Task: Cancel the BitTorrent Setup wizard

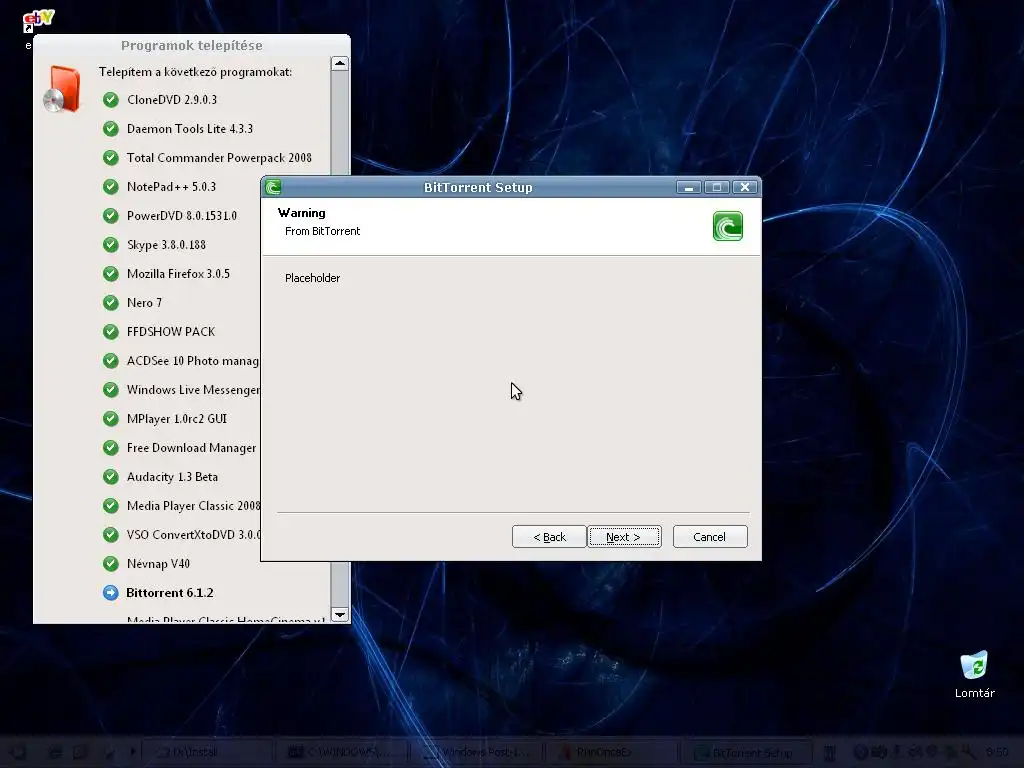Action: 710,537
